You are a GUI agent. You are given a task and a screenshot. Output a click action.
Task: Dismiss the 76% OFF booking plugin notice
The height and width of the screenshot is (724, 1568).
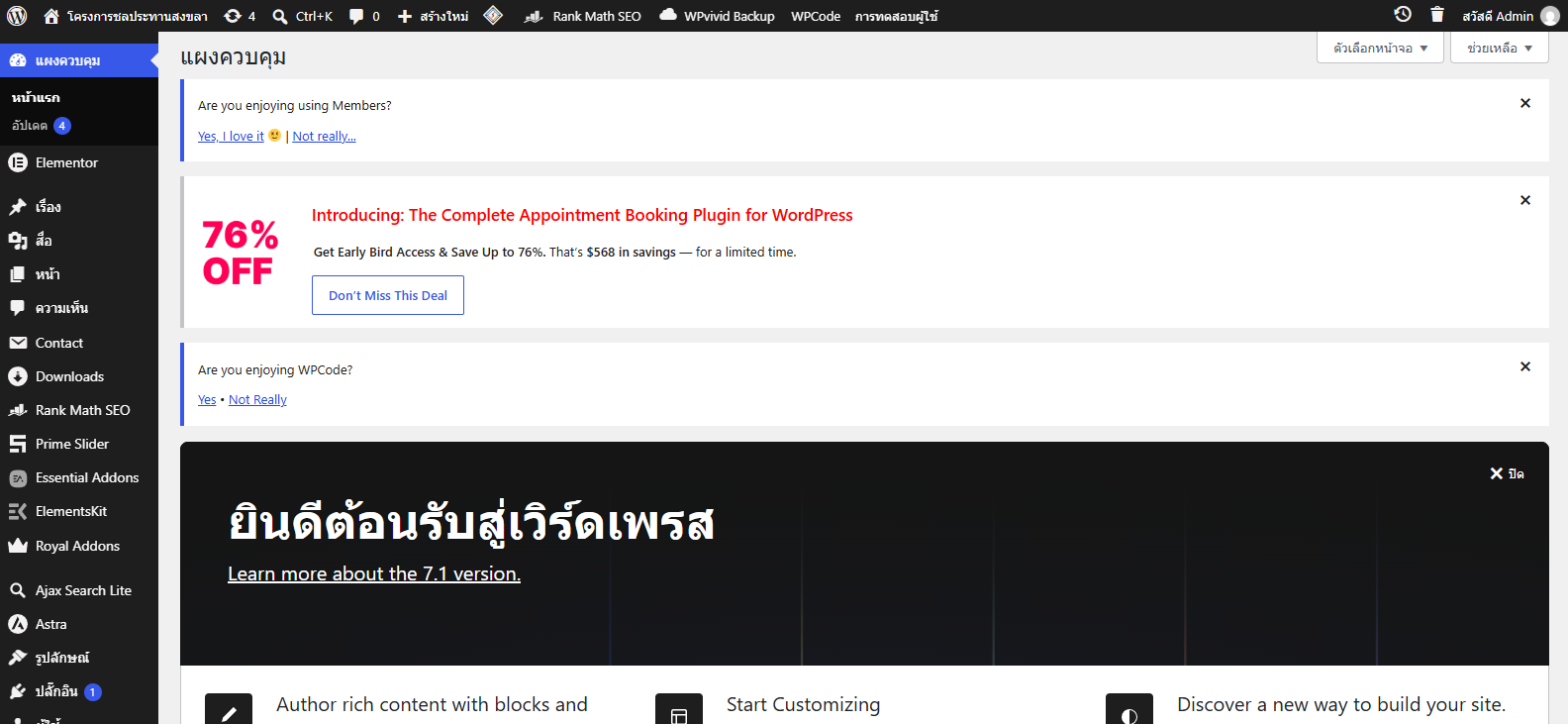pyautogui.click(x=1525, y=200)
